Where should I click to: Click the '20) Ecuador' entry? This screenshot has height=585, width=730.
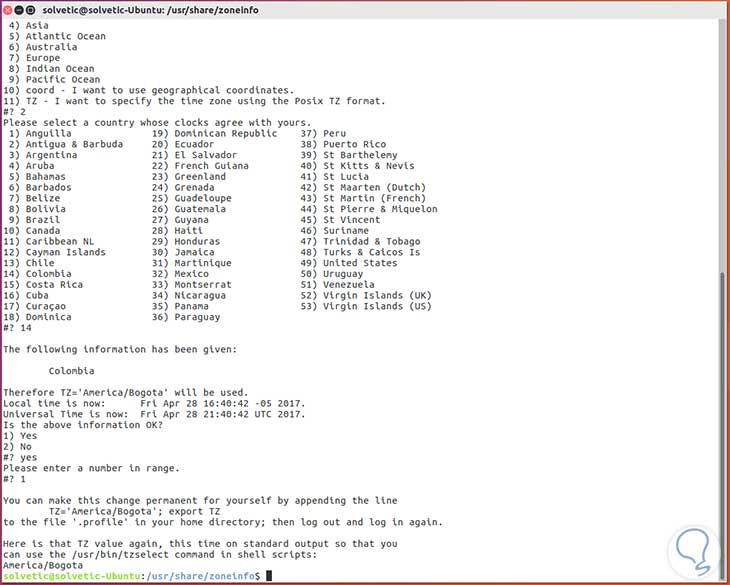pos(183,144)
